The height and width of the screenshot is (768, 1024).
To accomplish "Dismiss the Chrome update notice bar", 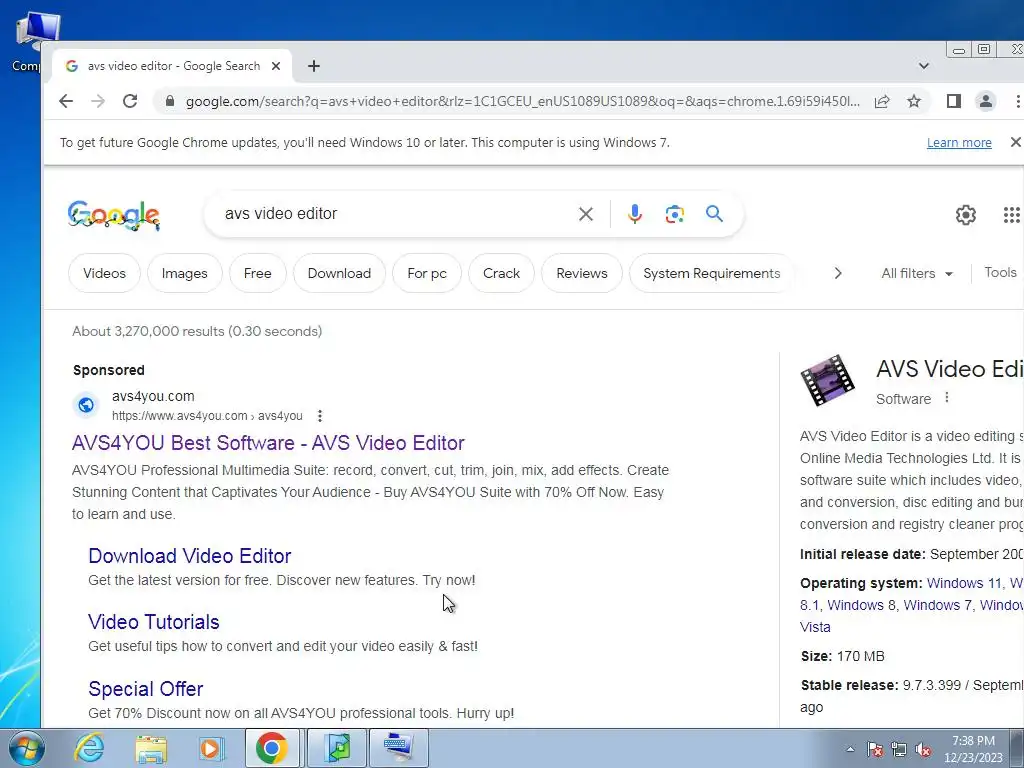I will (1015, 142).
